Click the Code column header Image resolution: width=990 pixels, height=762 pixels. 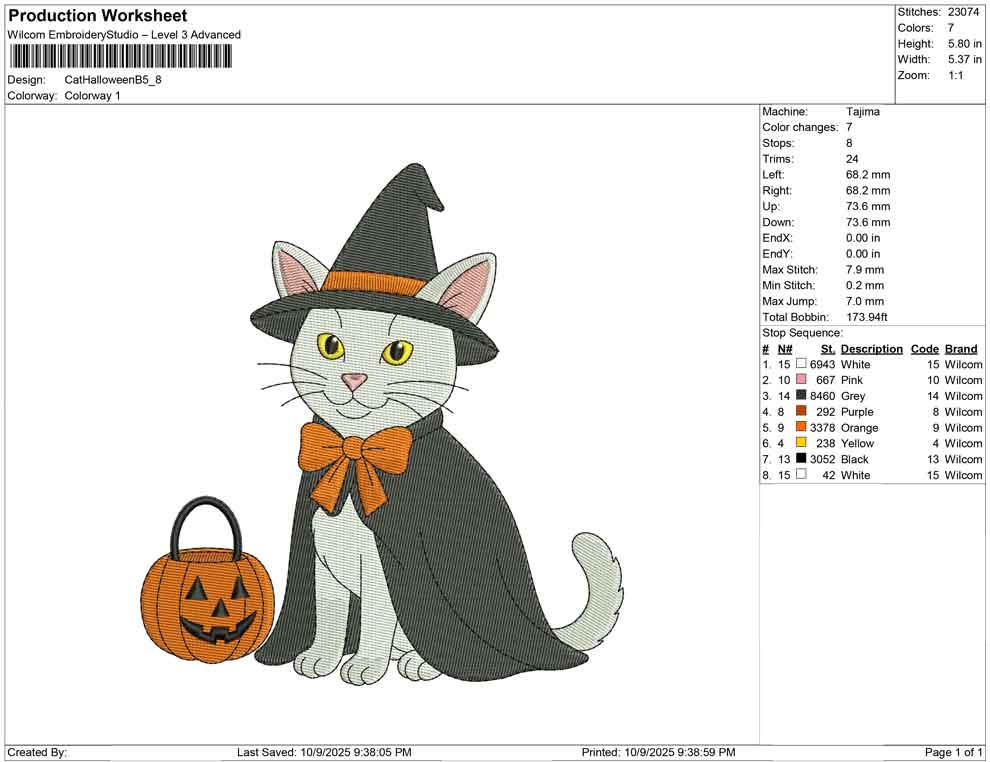point(924,349)
